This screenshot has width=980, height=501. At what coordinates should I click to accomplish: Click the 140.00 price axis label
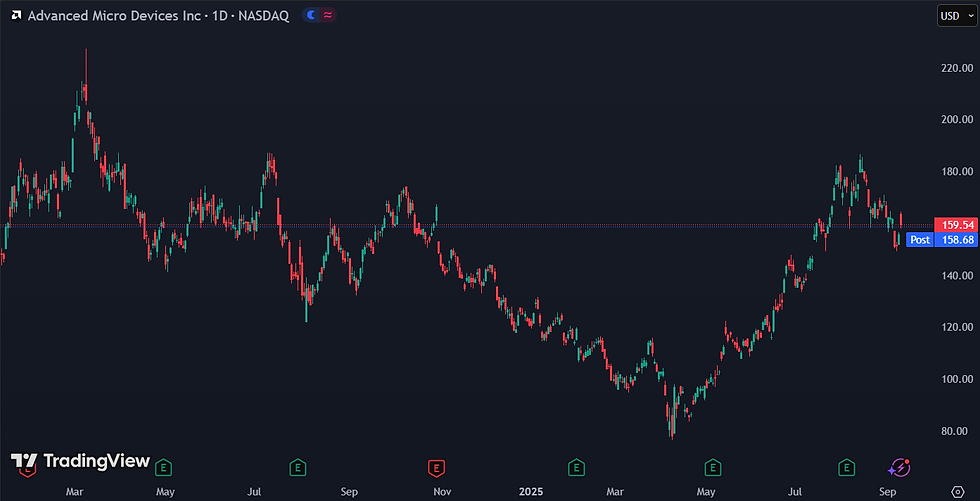click(956, 275)
